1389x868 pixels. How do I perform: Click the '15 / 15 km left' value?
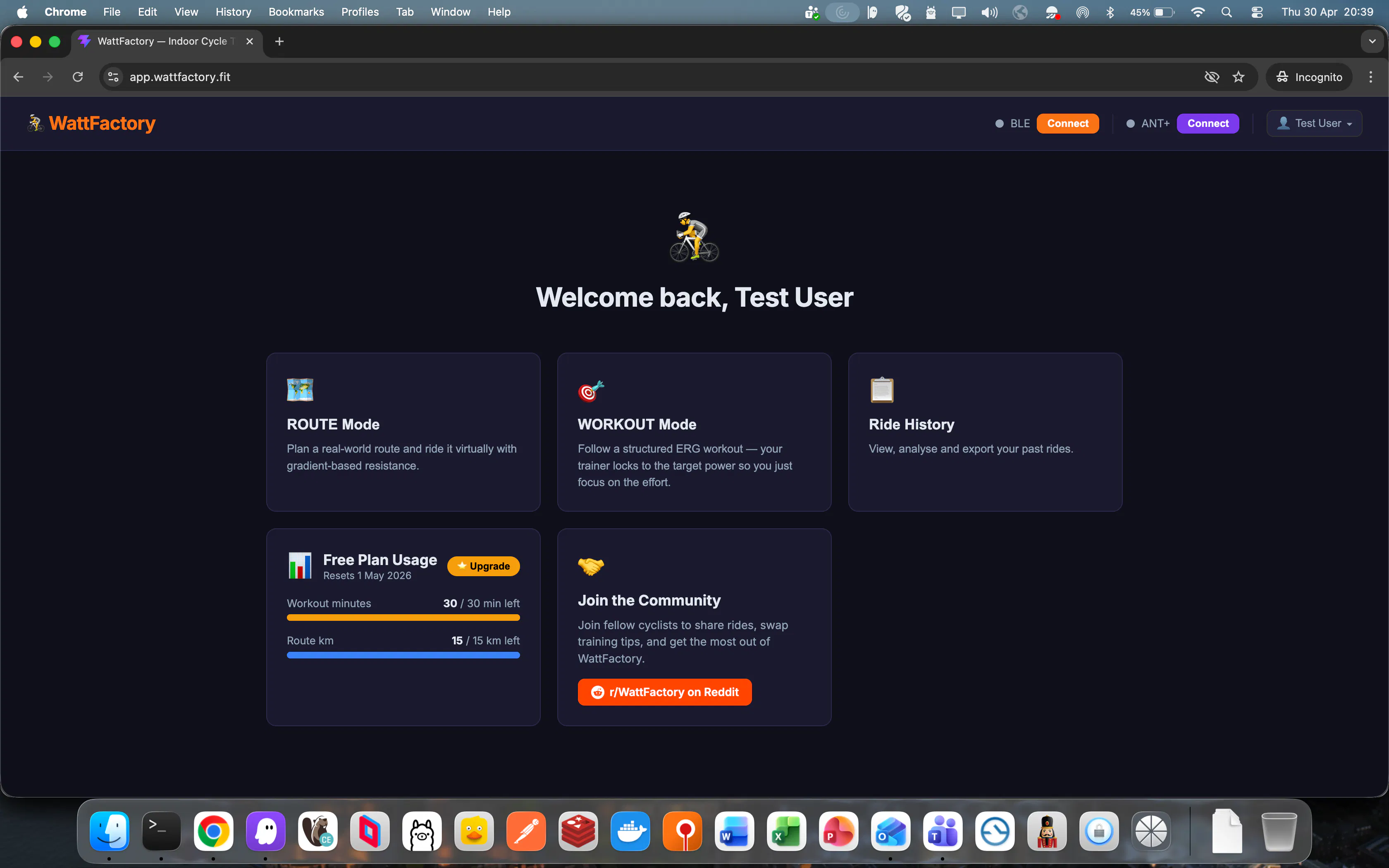click(x=485, y=641)
